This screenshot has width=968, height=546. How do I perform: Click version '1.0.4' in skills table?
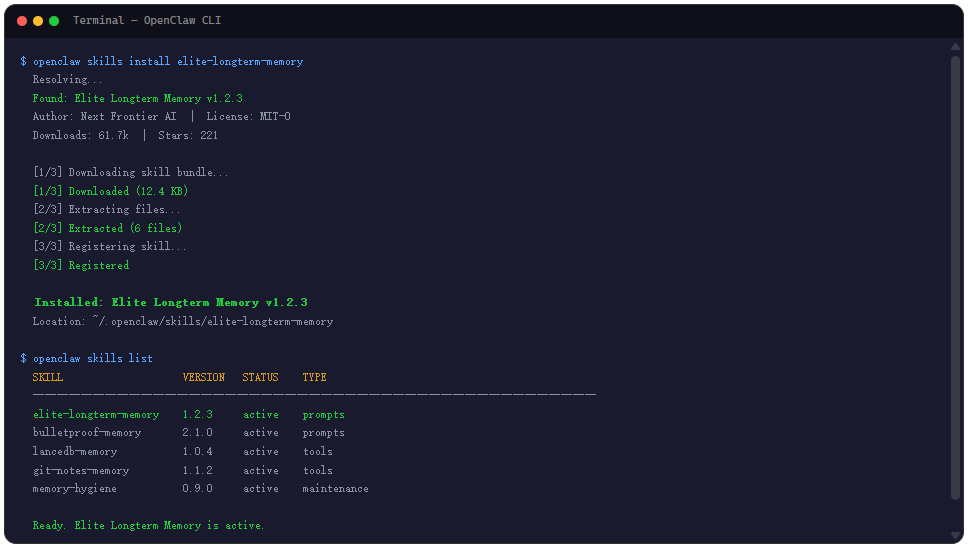(198, 452)
